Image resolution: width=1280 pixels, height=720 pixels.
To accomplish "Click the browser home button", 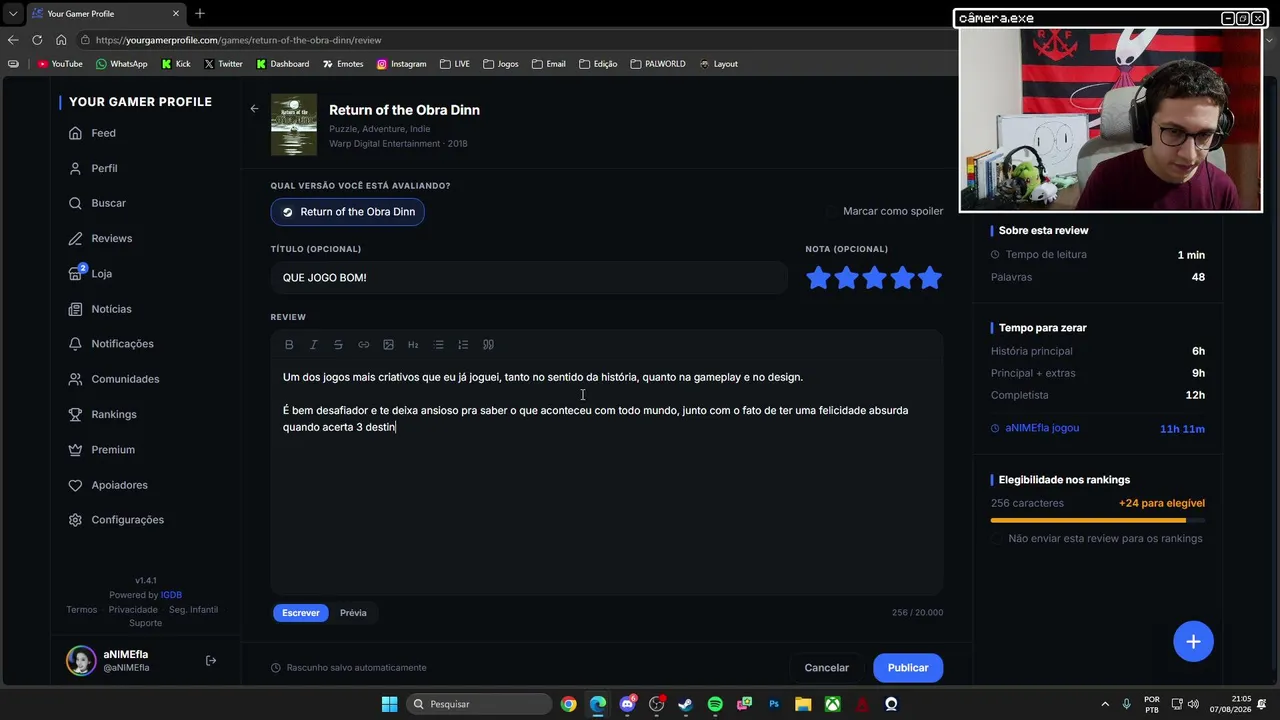I will pos(61,40).
